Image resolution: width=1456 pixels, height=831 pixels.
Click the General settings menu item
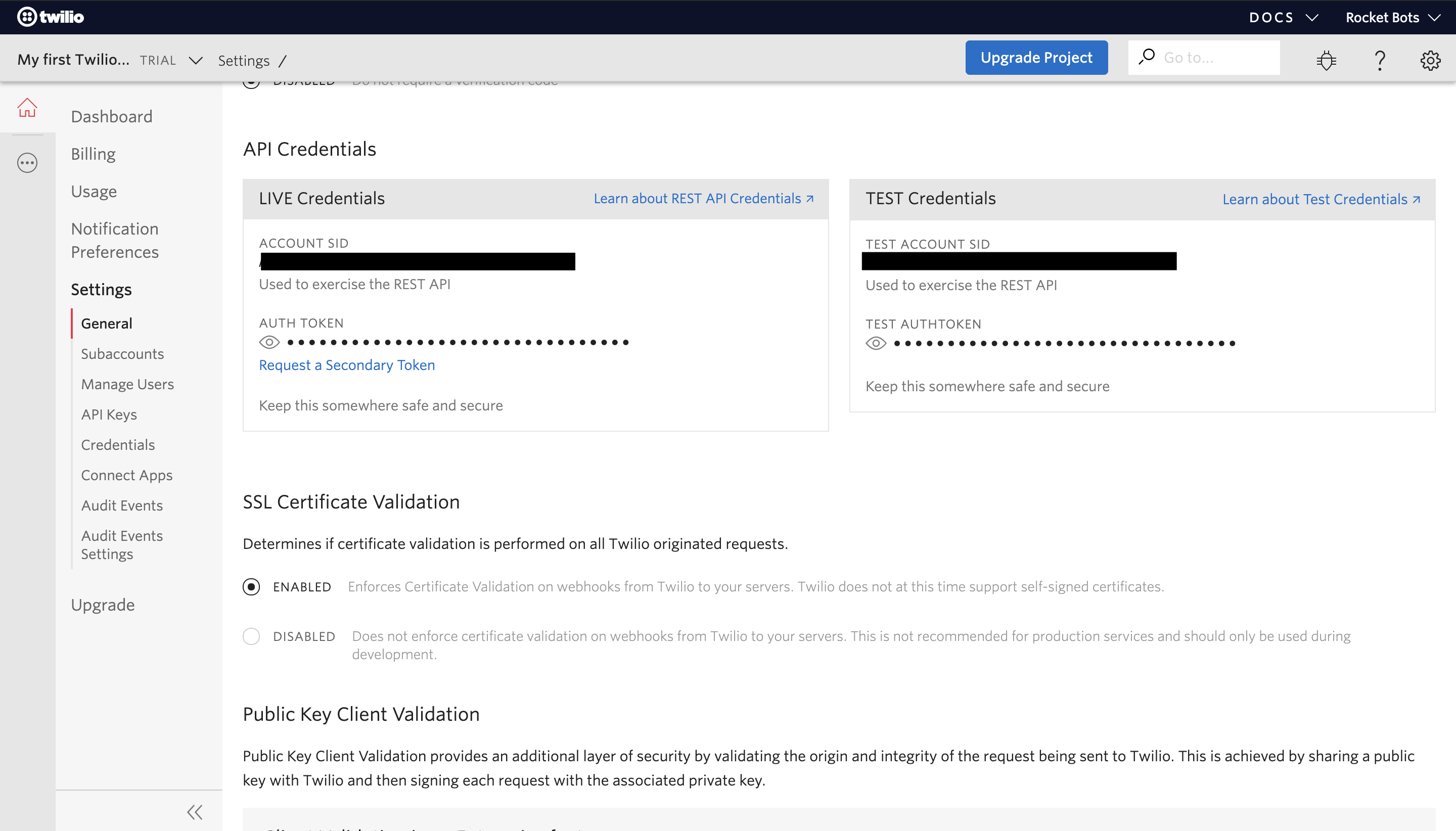(x=106, y=322)
